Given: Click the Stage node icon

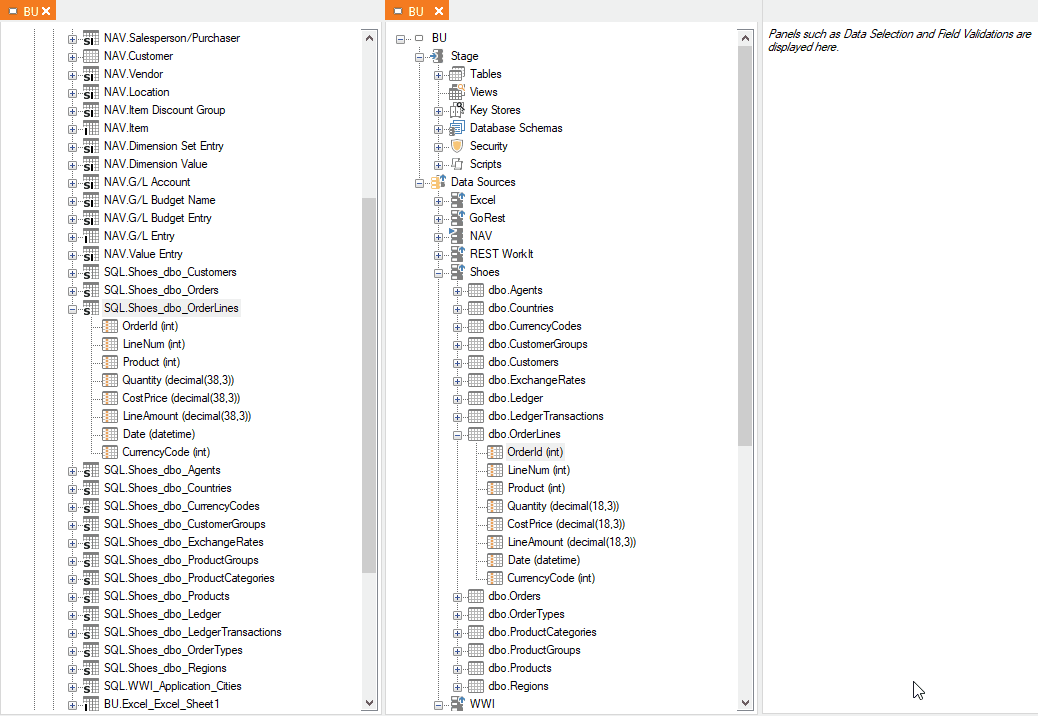Looking at the screenshot, I should coord(437,56).
